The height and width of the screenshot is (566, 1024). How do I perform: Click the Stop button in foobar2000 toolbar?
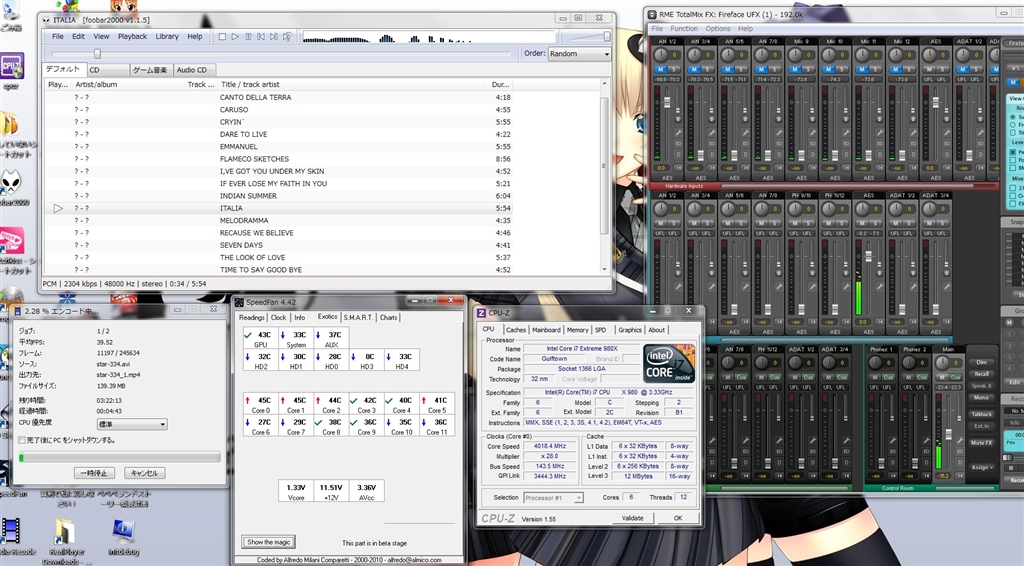point(221,37)
